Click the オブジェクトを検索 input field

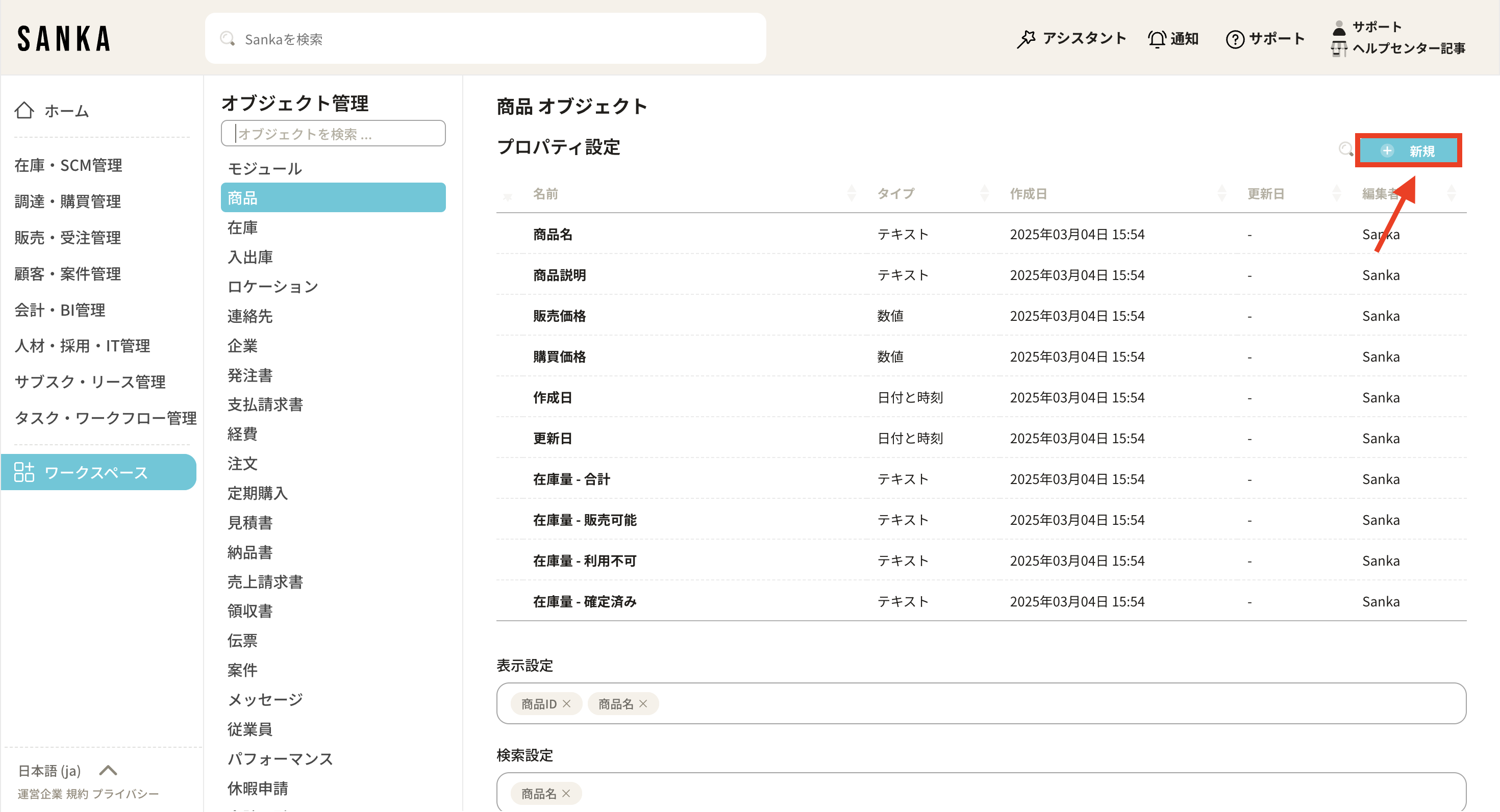coord(333,134)
